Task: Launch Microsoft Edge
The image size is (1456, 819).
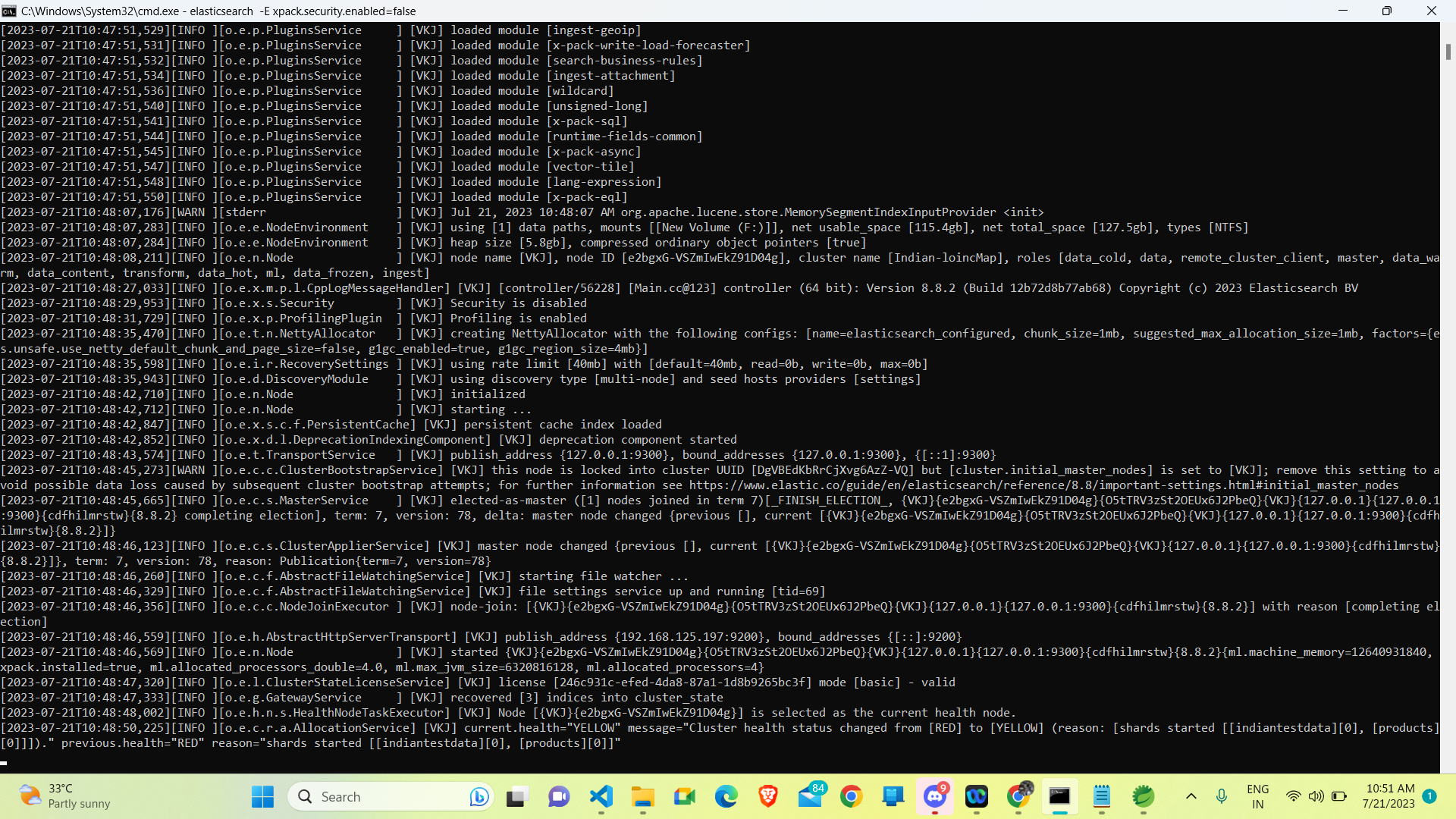Action: pos(726,796)
